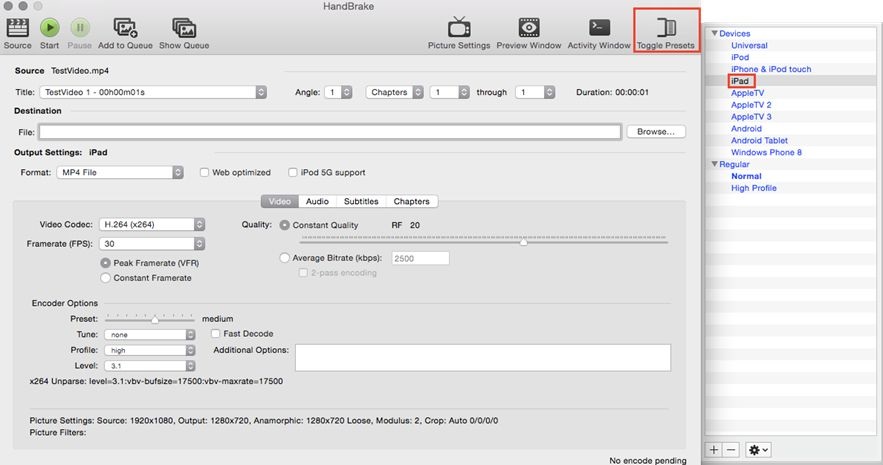Screen dimensions: 883x465
Task: Click Toggle Presets drawer icon
Action: pos(666,27)
